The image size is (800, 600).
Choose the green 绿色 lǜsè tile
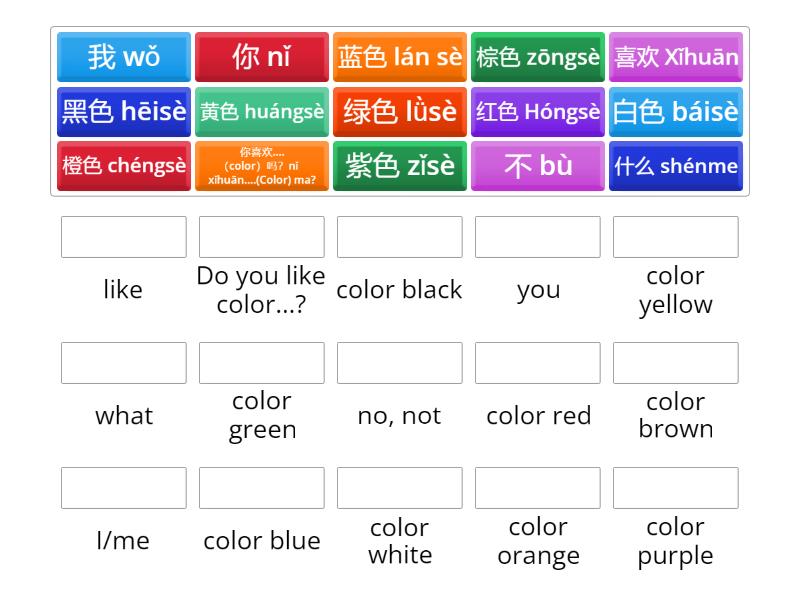[x=400, y=112]
